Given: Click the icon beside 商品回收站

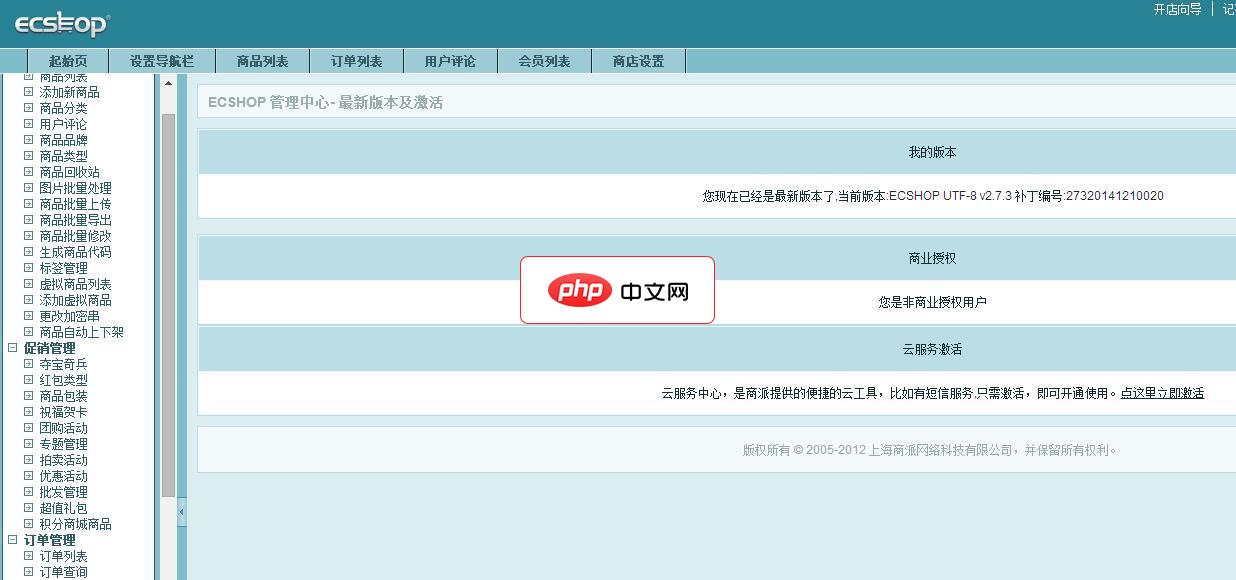Looking at the screenshot, I should [30, 172].
